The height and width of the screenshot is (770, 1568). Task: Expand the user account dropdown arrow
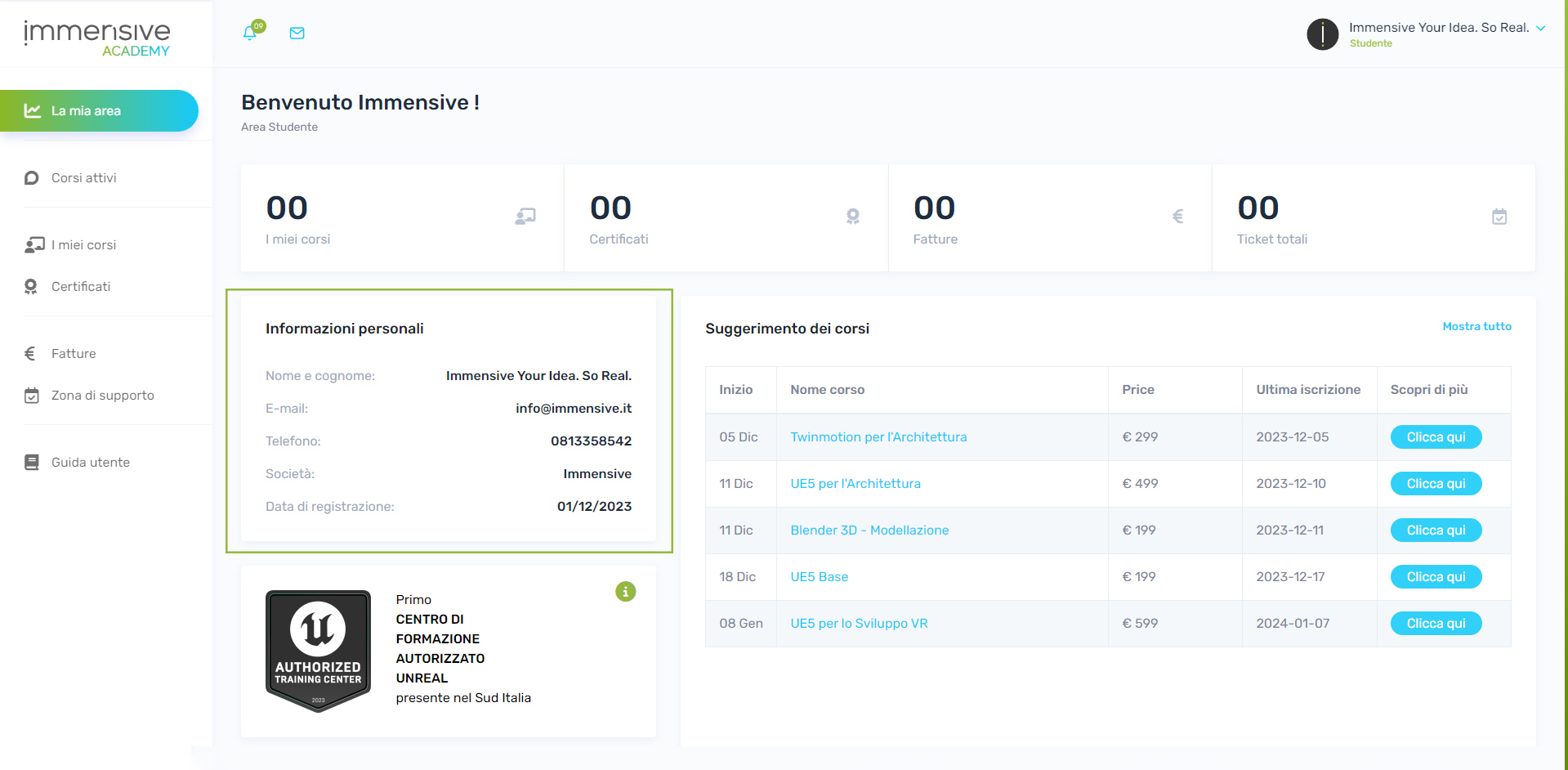pos(1541,28)
